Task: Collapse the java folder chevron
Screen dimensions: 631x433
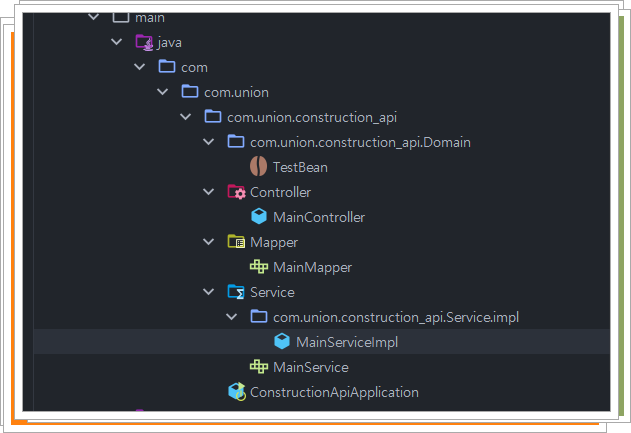Action: click(116, 42)
